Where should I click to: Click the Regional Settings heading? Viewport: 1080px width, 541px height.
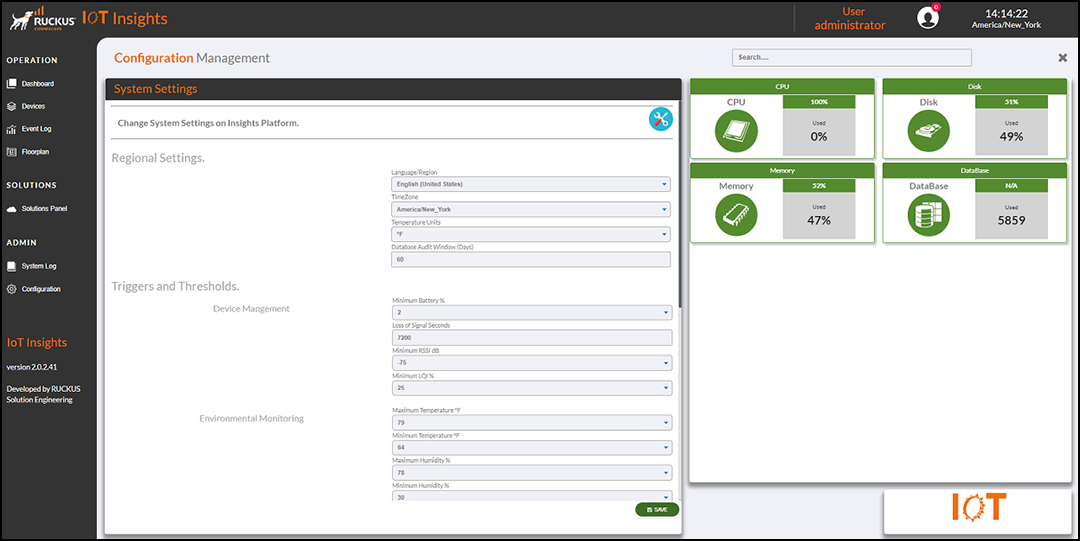(158, 158)
